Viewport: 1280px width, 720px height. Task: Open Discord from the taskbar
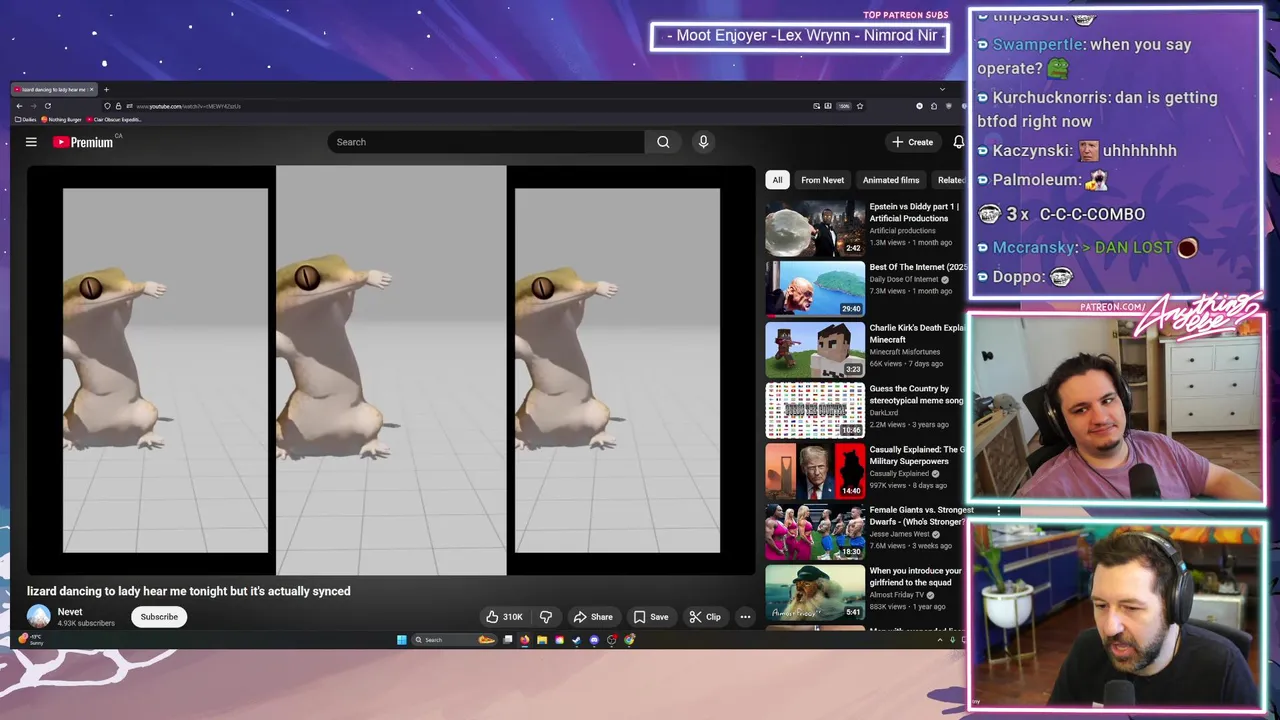point(594,640)
